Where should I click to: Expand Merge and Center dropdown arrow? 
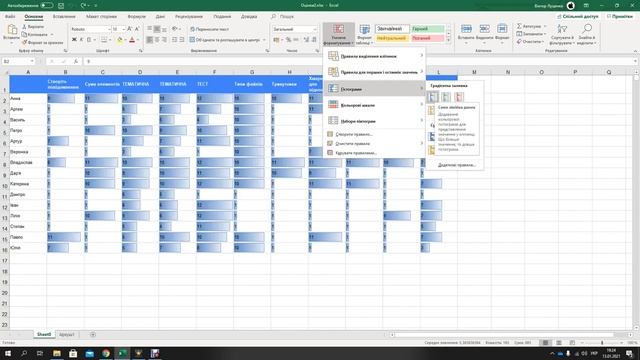click(264, 40)
